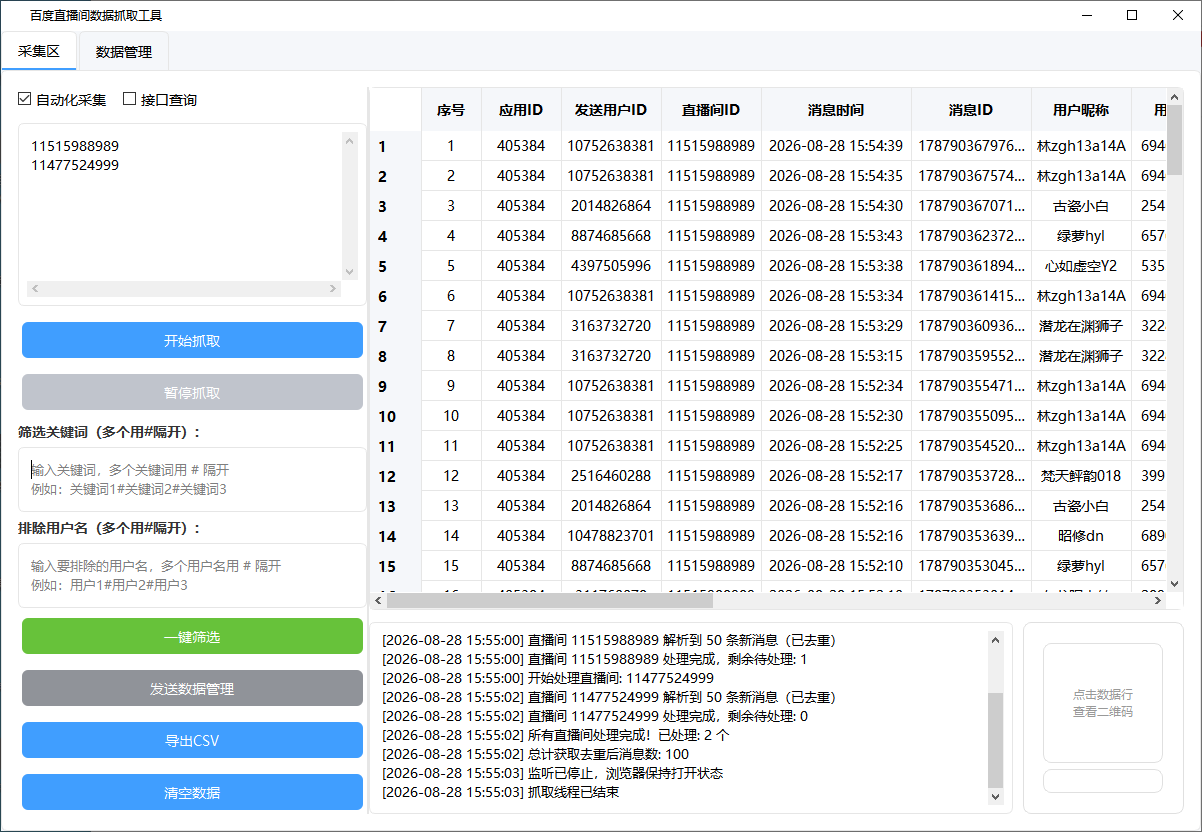
Task: Click the 消息时间 column header
Action: click(836, 110)
